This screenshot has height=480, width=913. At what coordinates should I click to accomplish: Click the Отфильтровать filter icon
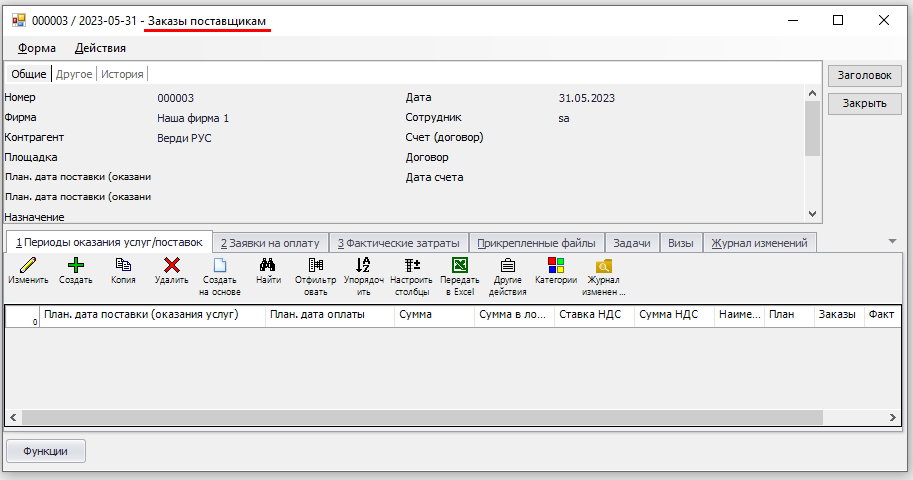point(316,266)
